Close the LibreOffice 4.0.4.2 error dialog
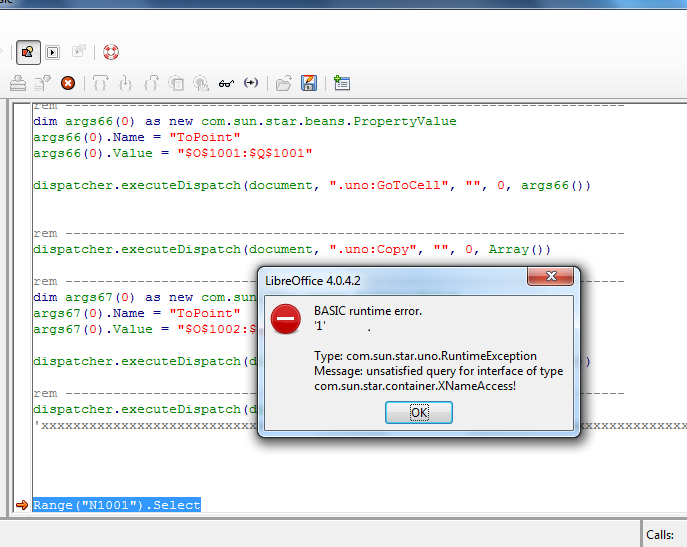 click(549, 279)
